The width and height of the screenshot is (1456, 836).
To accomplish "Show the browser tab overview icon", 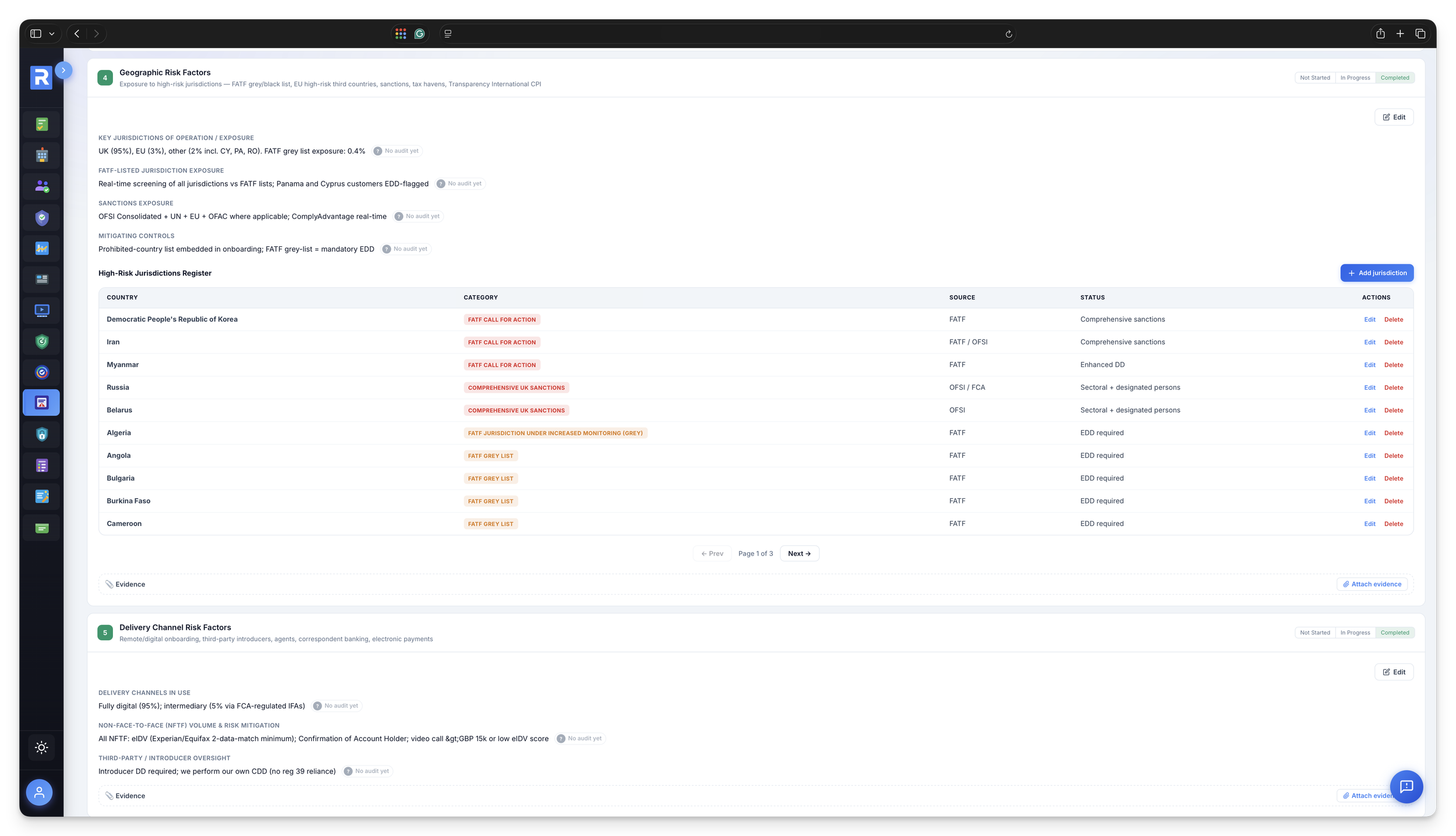I will 1420,34.
